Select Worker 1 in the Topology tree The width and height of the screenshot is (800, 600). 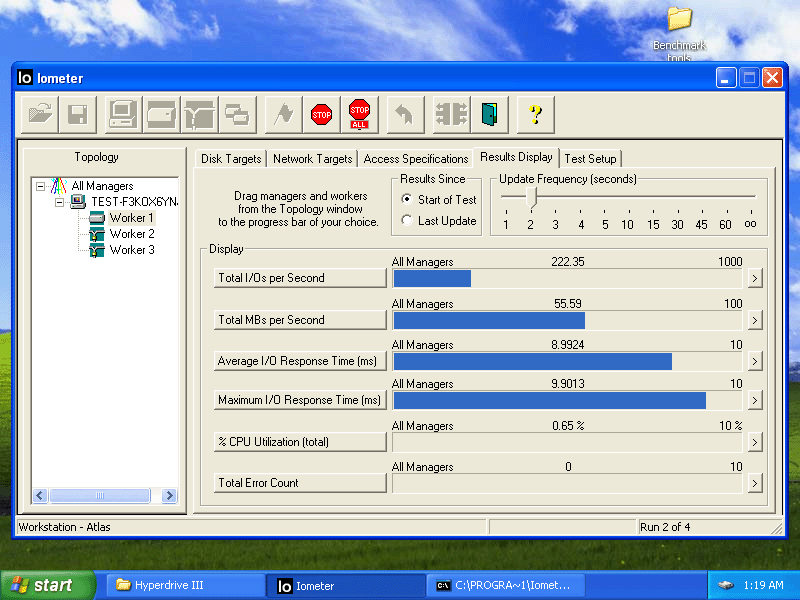[132, 218]
